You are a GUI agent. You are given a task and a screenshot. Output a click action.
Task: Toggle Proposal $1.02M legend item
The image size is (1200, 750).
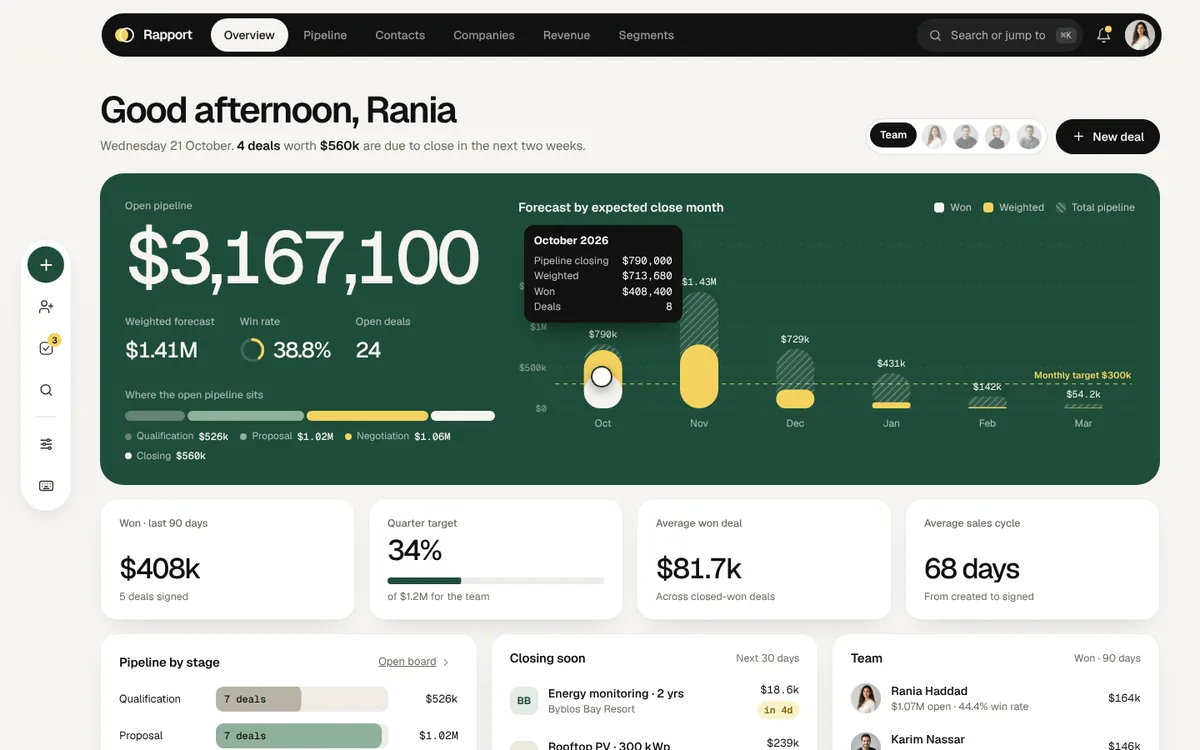click(287, 436)
